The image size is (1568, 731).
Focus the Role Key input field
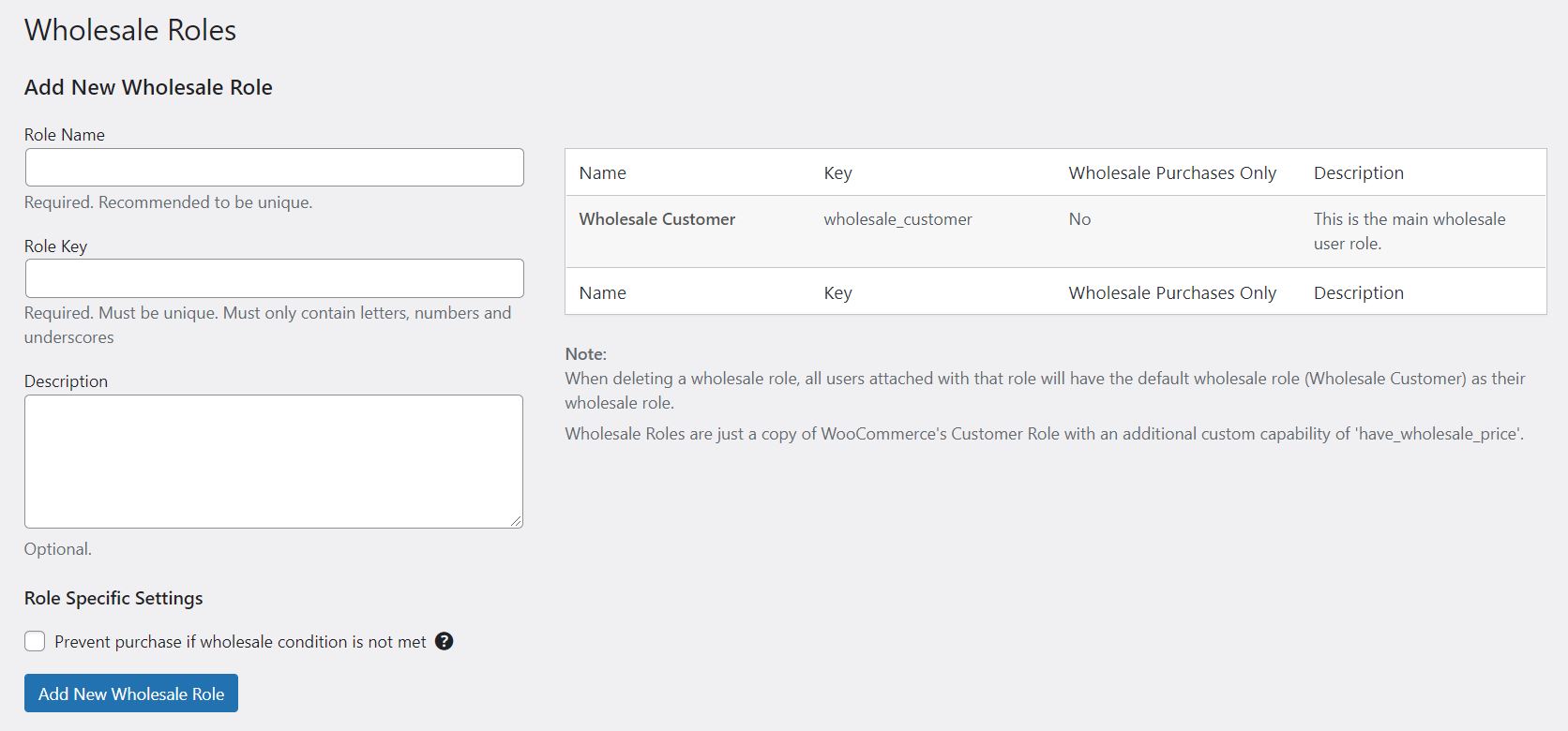point(274,278)
